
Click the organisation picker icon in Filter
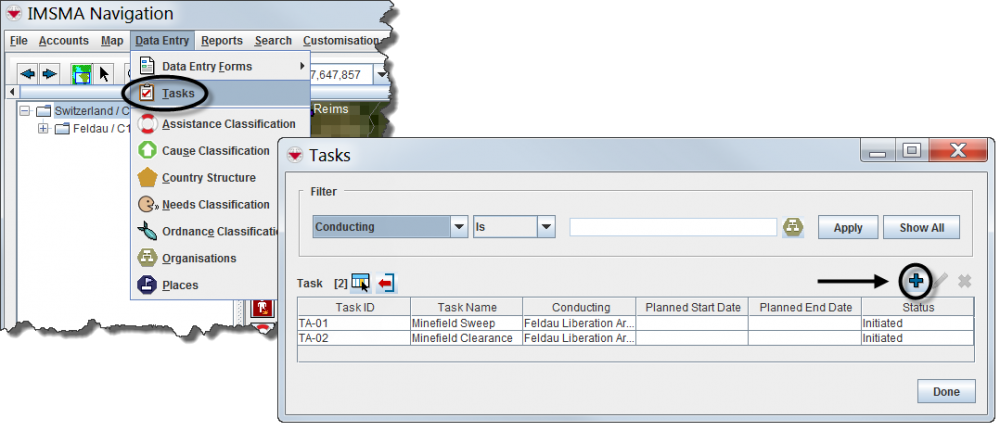[794, 227]
